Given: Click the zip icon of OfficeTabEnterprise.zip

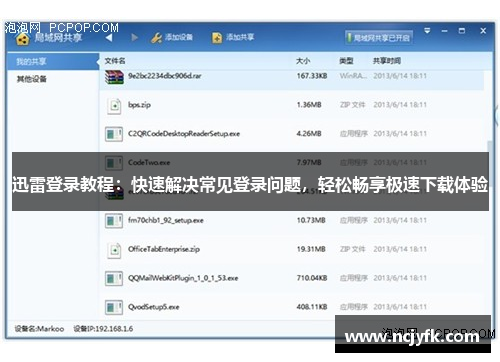Looking at the screenshot, I should (x=114, y=250).
